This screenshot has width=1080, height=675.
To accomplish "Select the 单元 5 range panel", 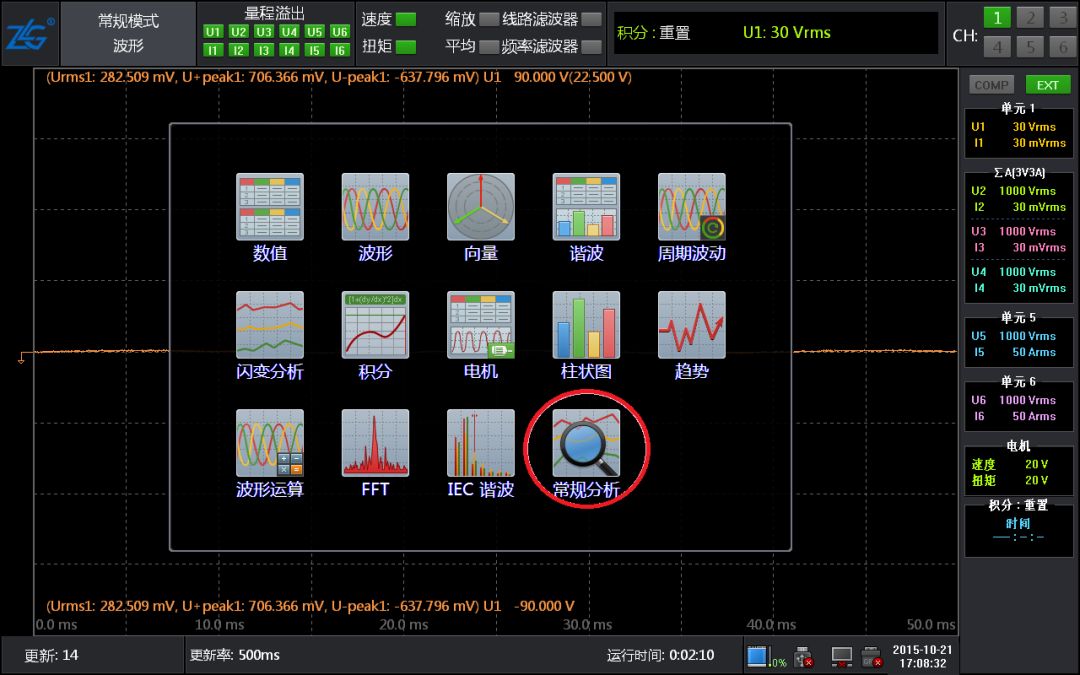I will point(1019,340).
